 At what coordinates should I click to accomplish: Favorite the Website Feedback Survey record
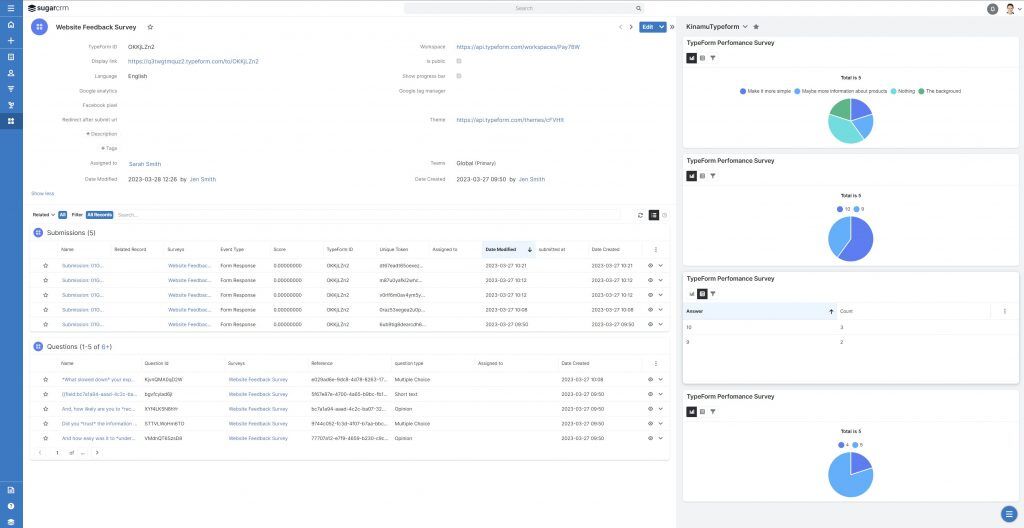click(x=150, y=27)
